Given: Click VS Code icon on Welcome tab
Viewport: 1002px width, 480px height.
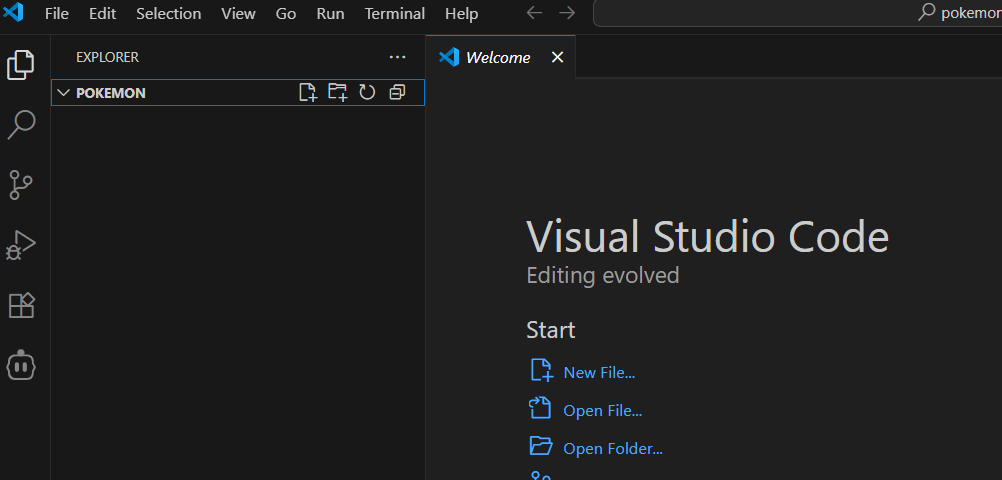Looking at the screenshot, I should (x=449, y=57).
